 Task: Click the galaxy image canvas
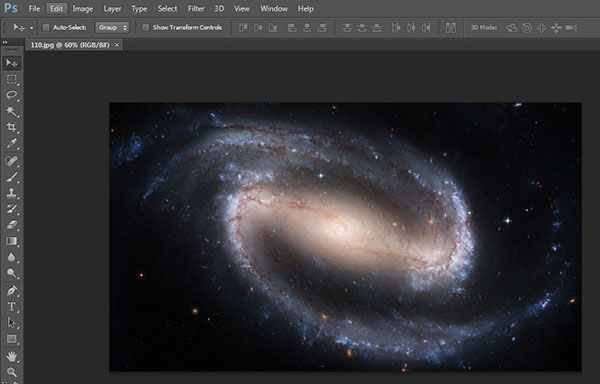(x=345, y=237)
